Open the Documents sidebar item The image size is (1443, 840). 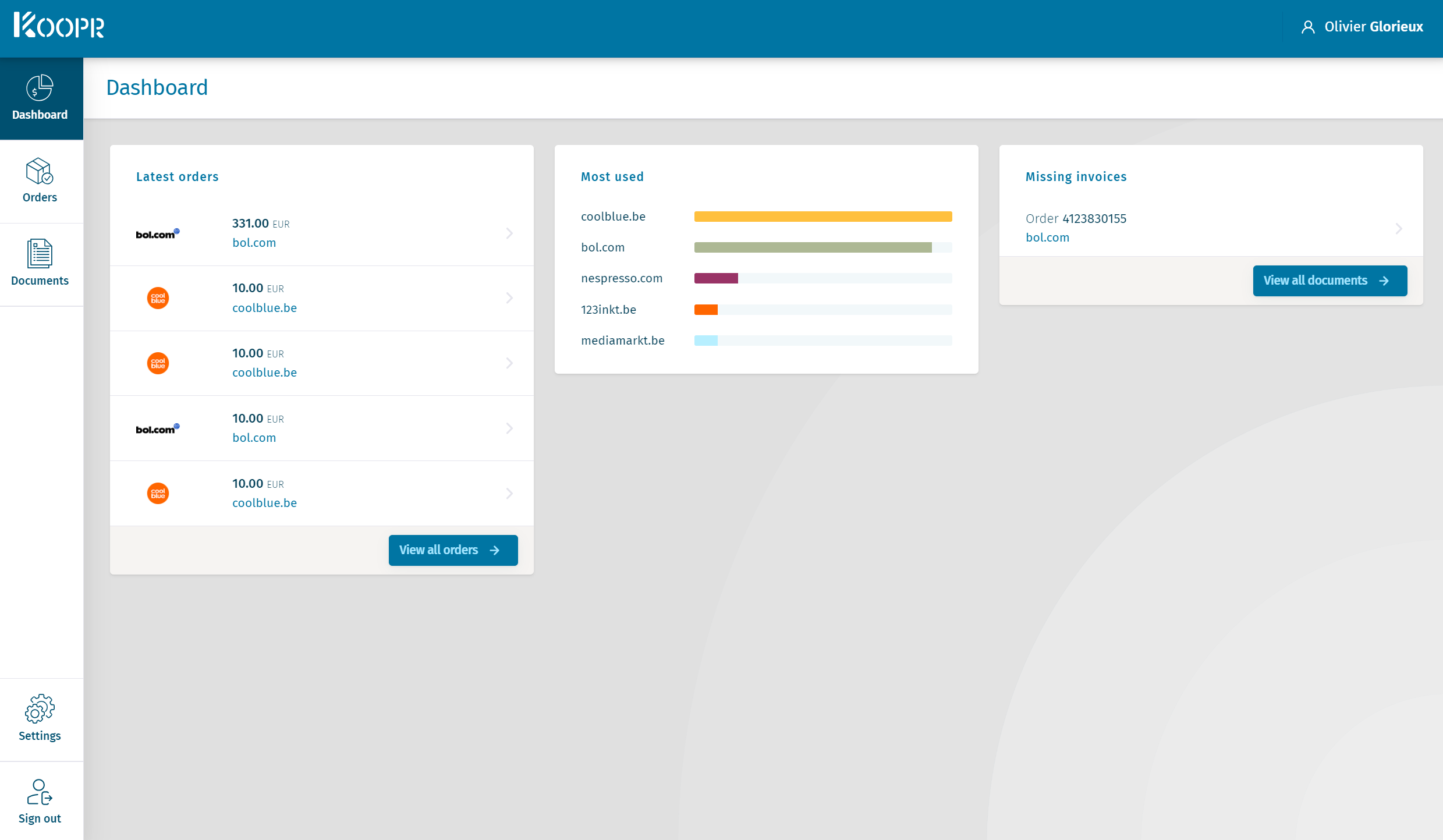point(40,264)
